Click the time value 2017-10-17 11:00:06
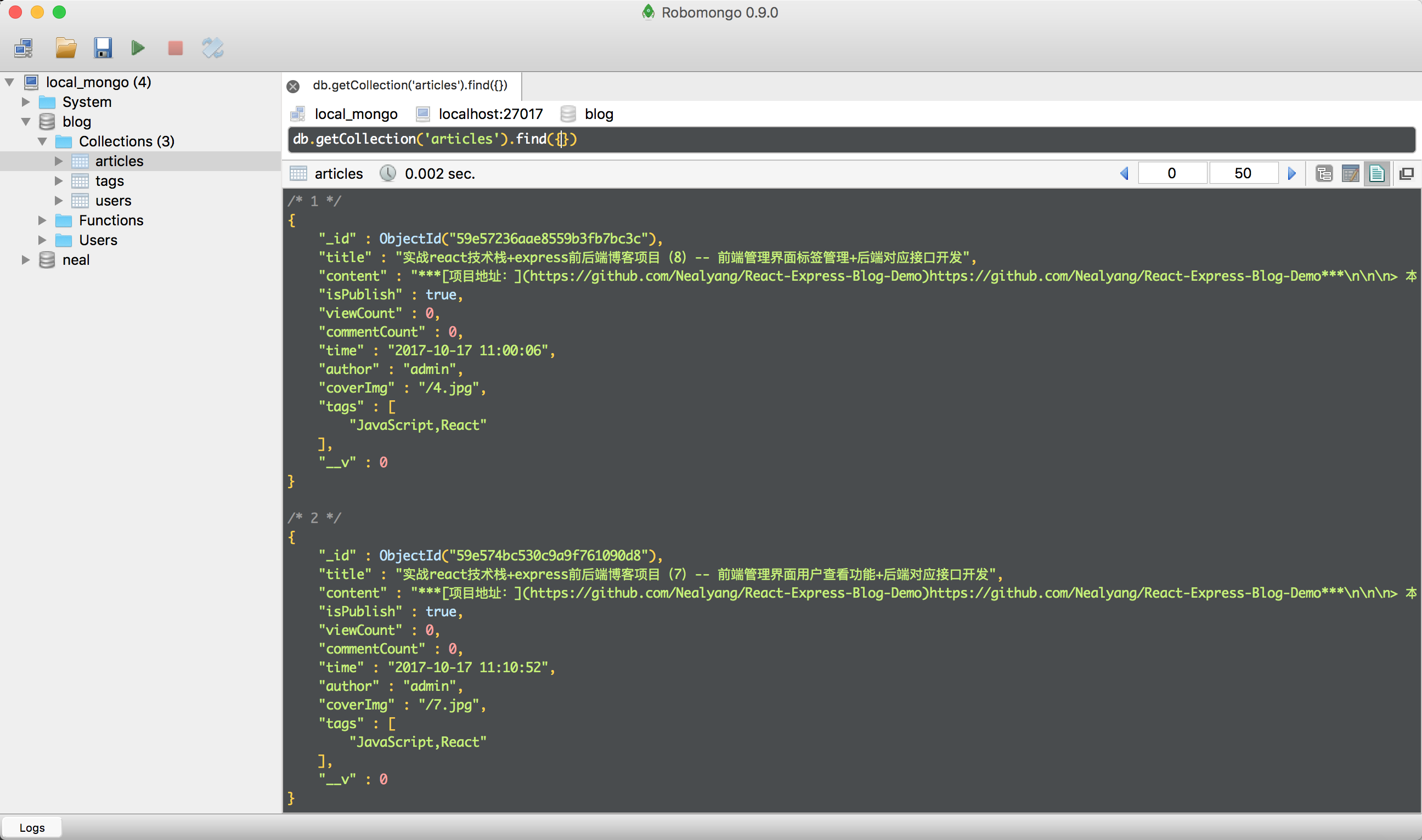 [x=468, y=351]
